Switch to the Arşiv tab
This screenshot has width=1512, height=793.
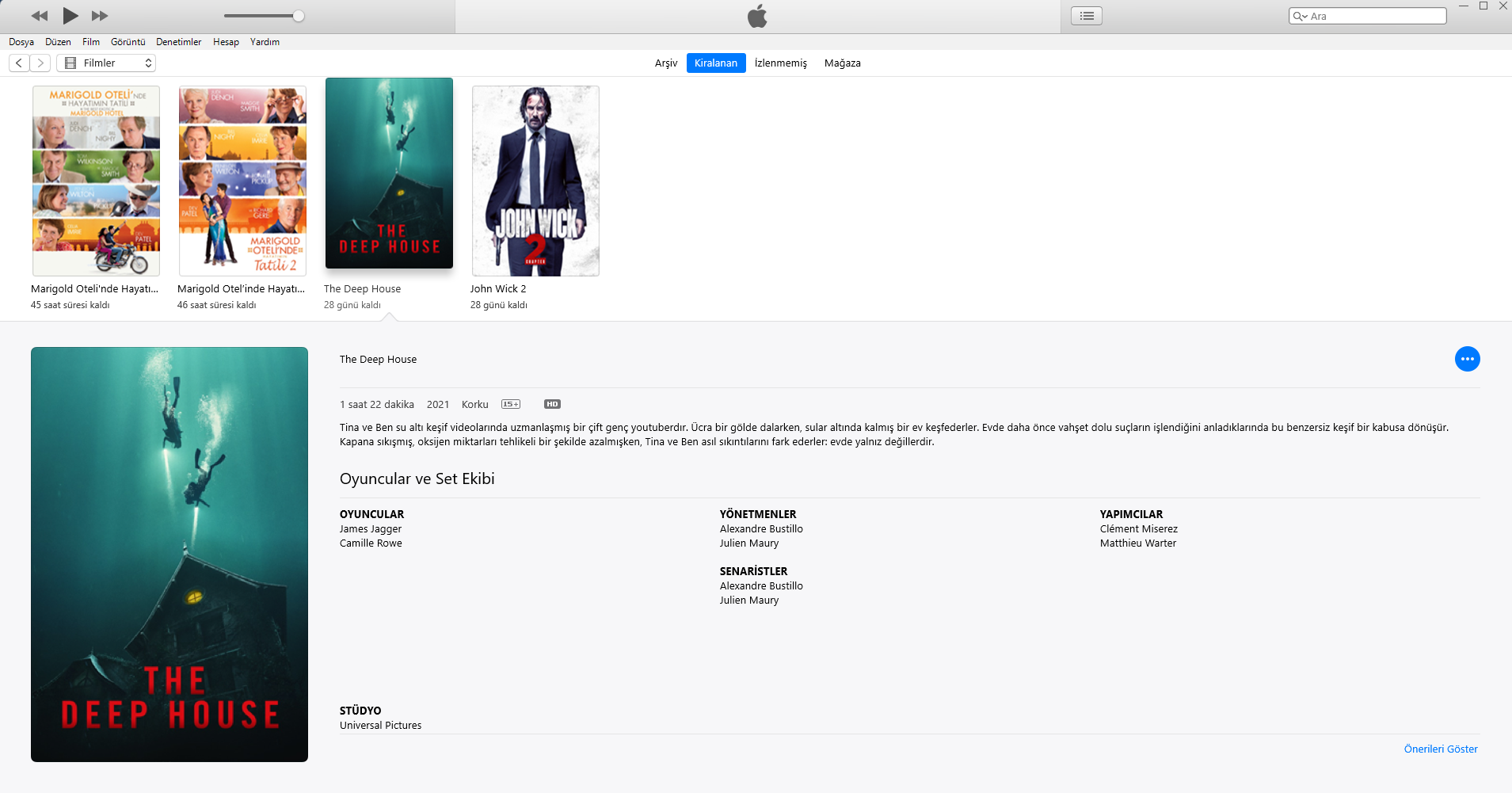(x=666, y=63)
